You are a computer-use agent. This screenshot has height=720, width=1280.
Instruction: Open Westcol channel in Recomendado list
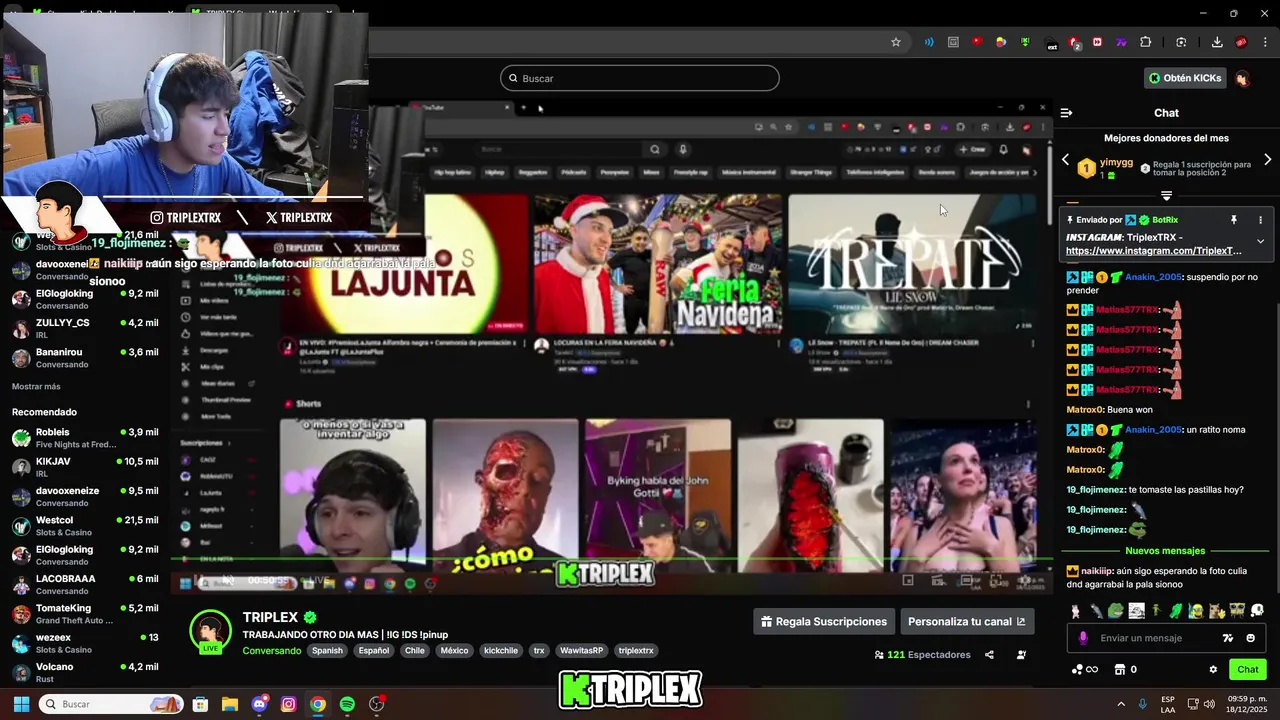(85, 526)
